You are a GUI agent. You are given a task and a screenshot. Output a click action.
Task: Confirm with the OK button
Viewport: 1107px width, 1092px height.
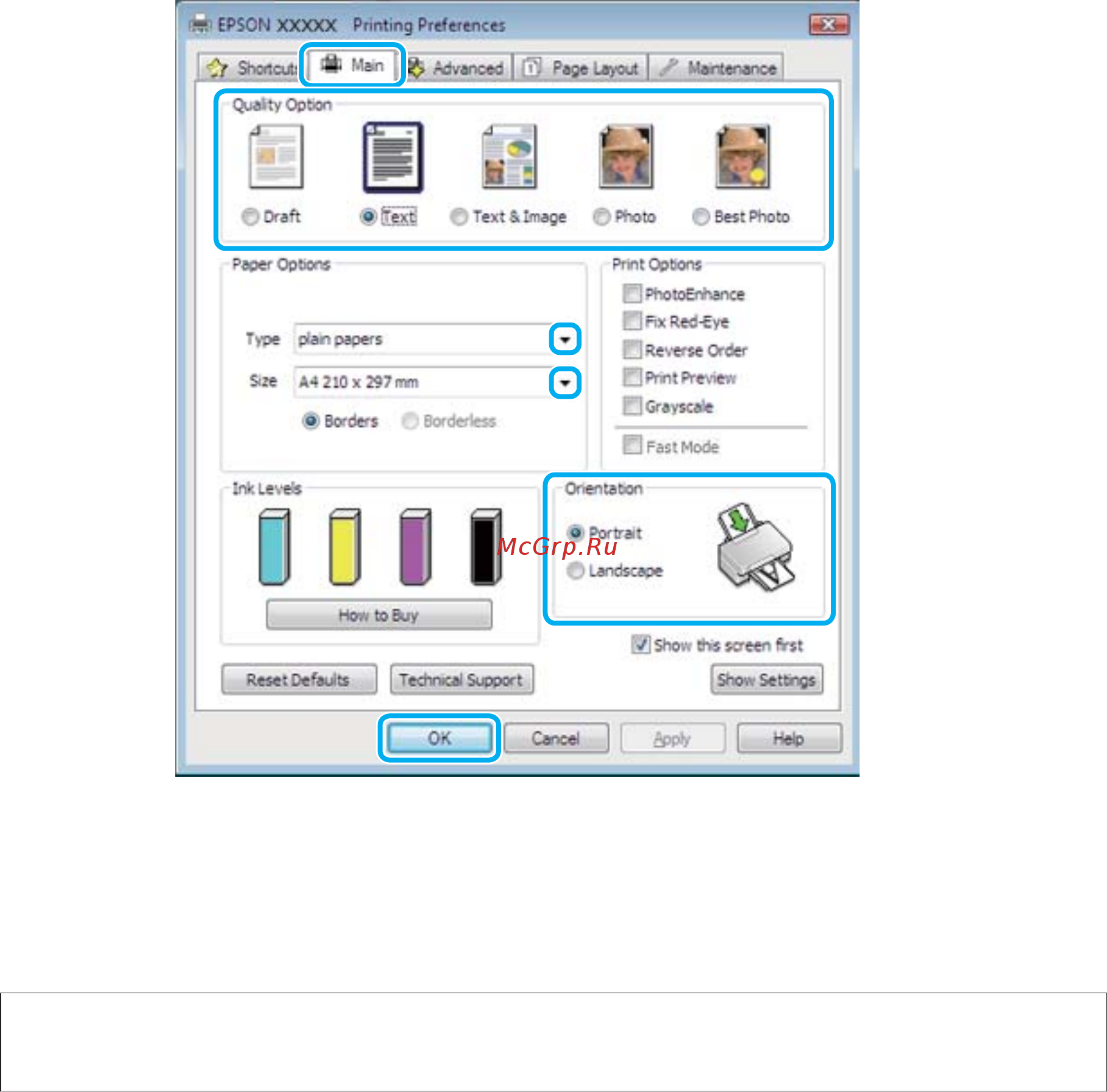(440, 738)
